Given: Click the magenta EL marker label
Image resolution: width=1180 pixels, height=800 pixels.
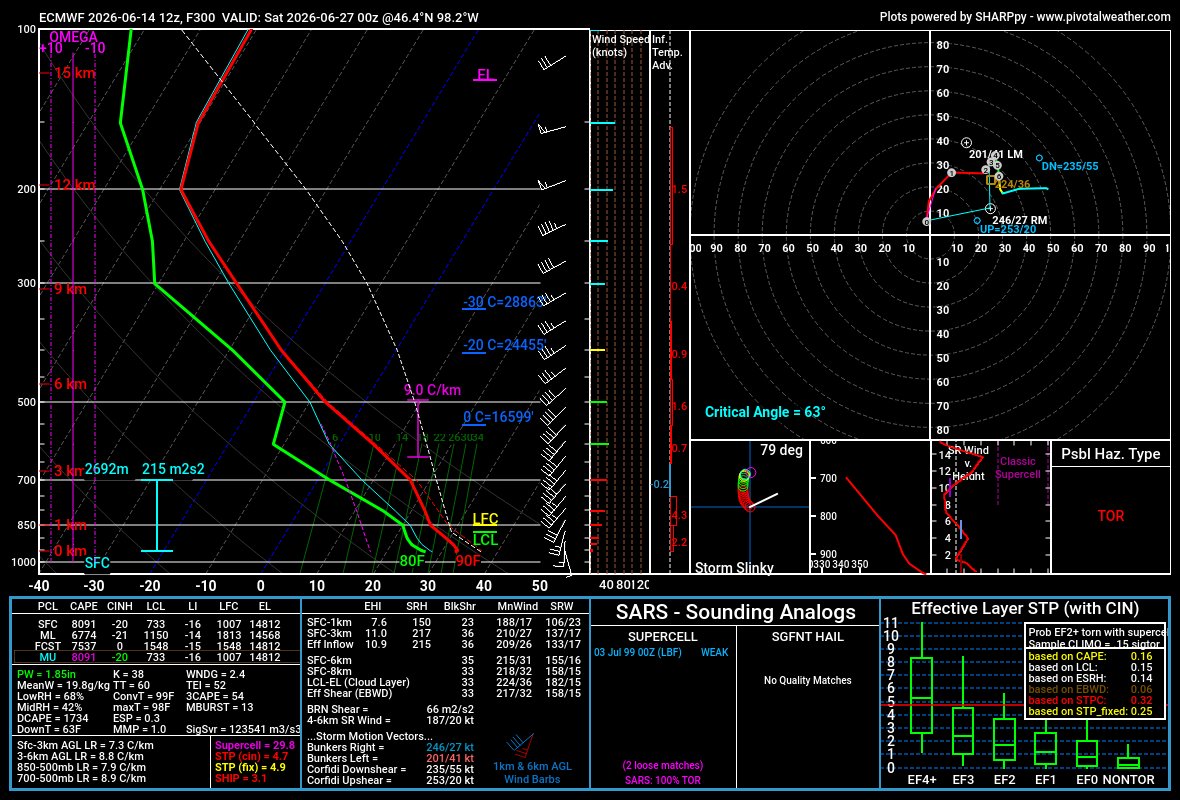Looking at the screenshot, I should [485, 75].
